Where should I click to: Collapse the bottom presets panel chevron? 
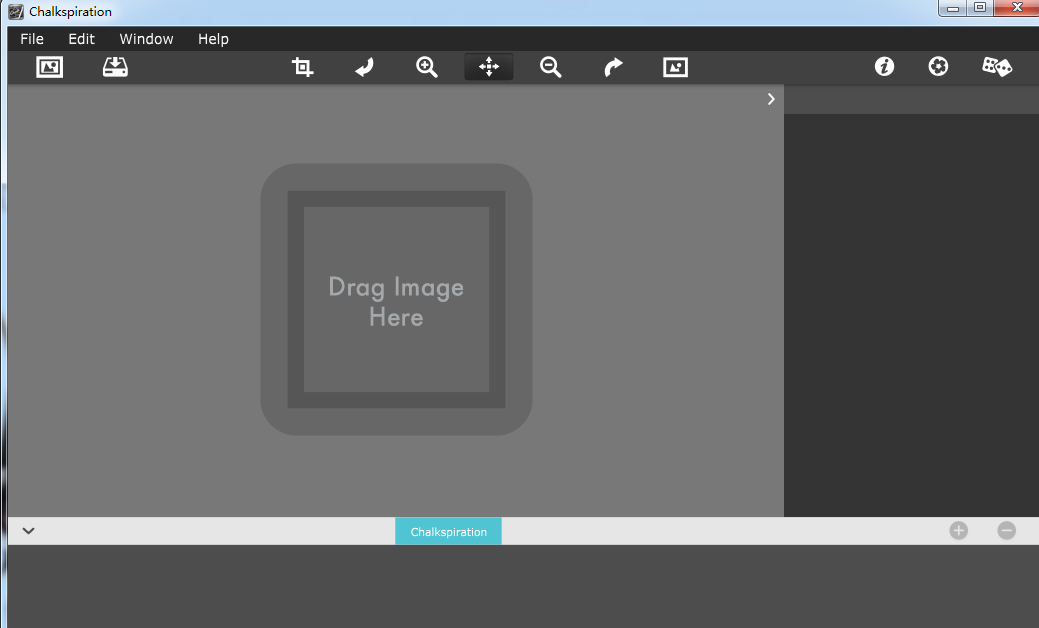[x=28, y=531]
